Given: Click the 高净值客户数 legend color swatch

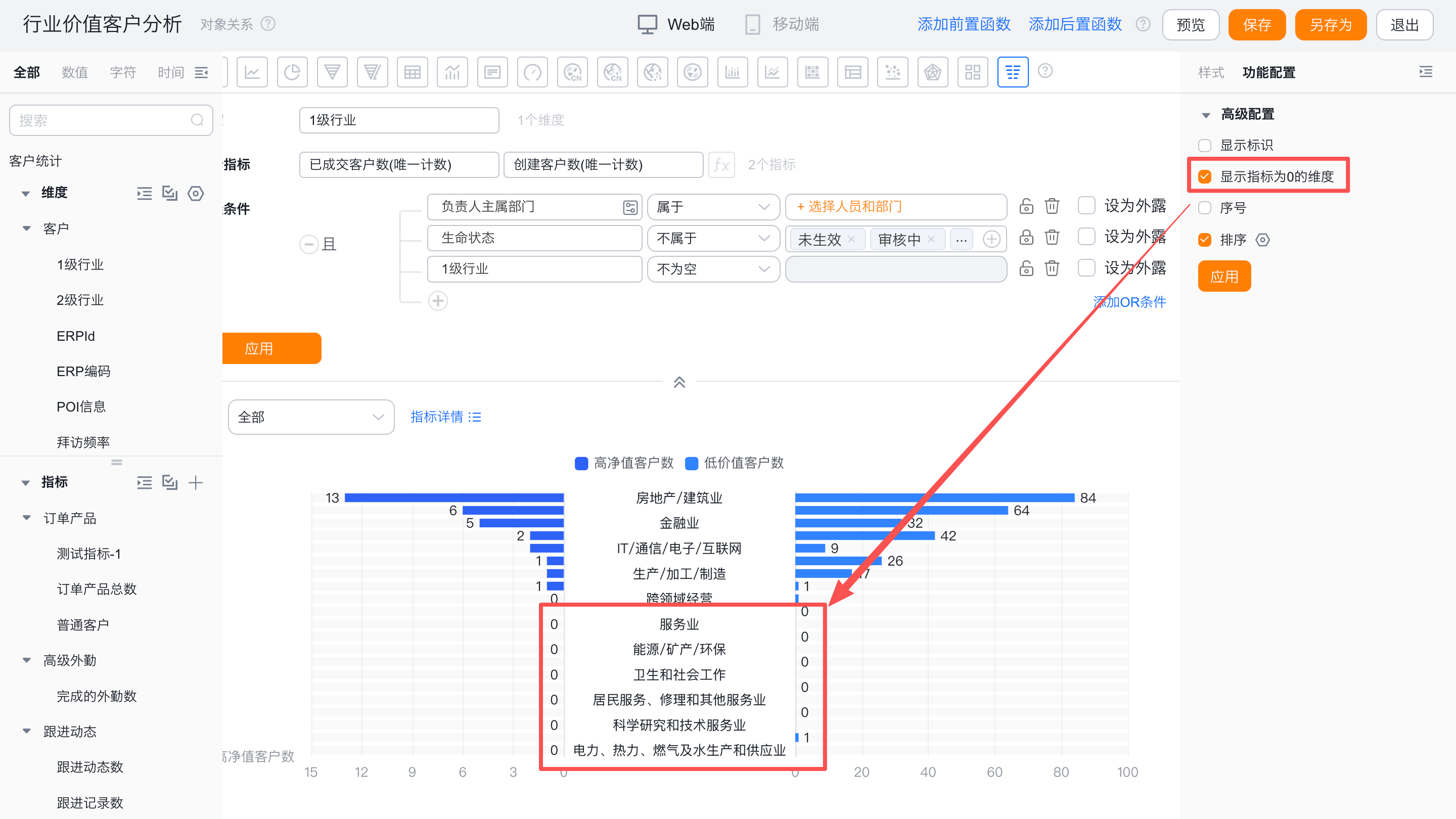Looking at the screenshot, I should [581, 464].
